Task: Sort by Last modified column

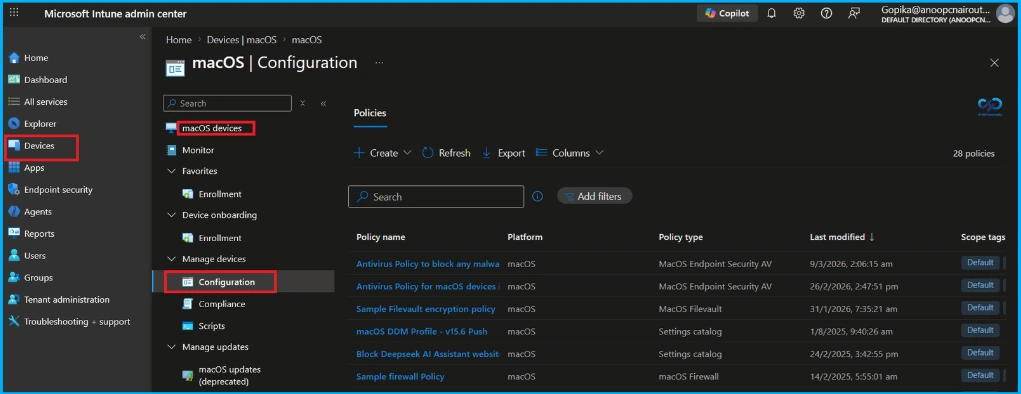Action: tap(842, 237)
